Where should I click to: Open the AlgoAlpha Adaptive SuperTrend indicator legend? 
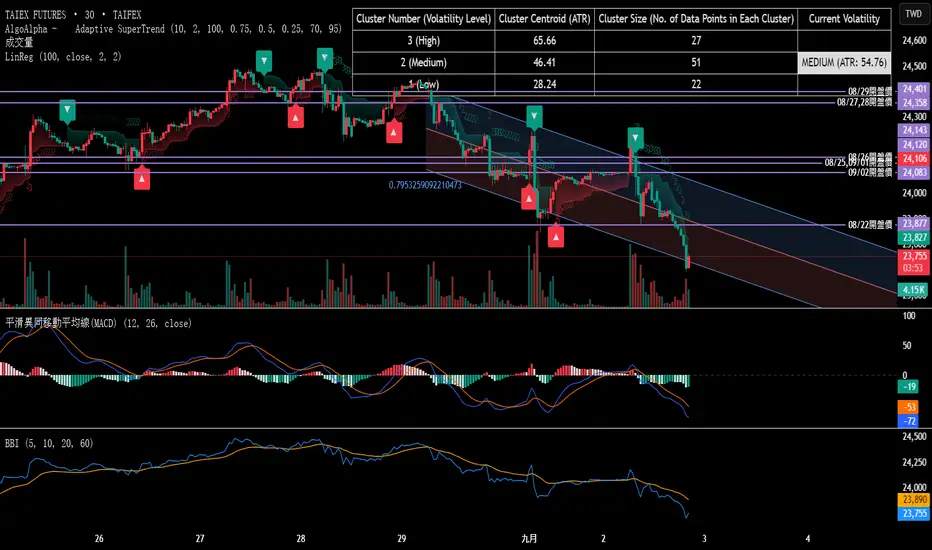(x=173, y=29)
